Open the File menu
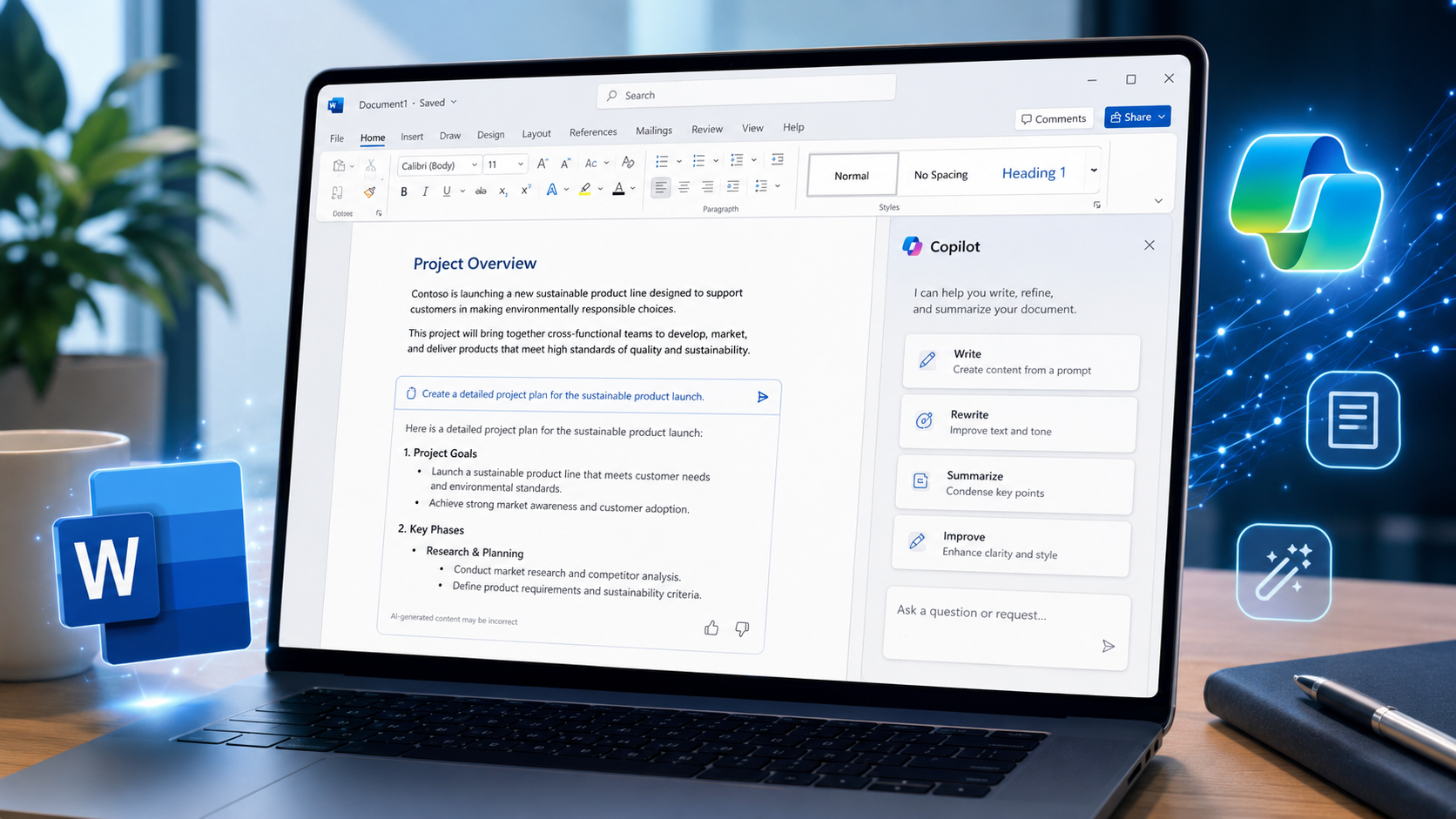This screenshot has width=1456, height=819. [337, 138]
